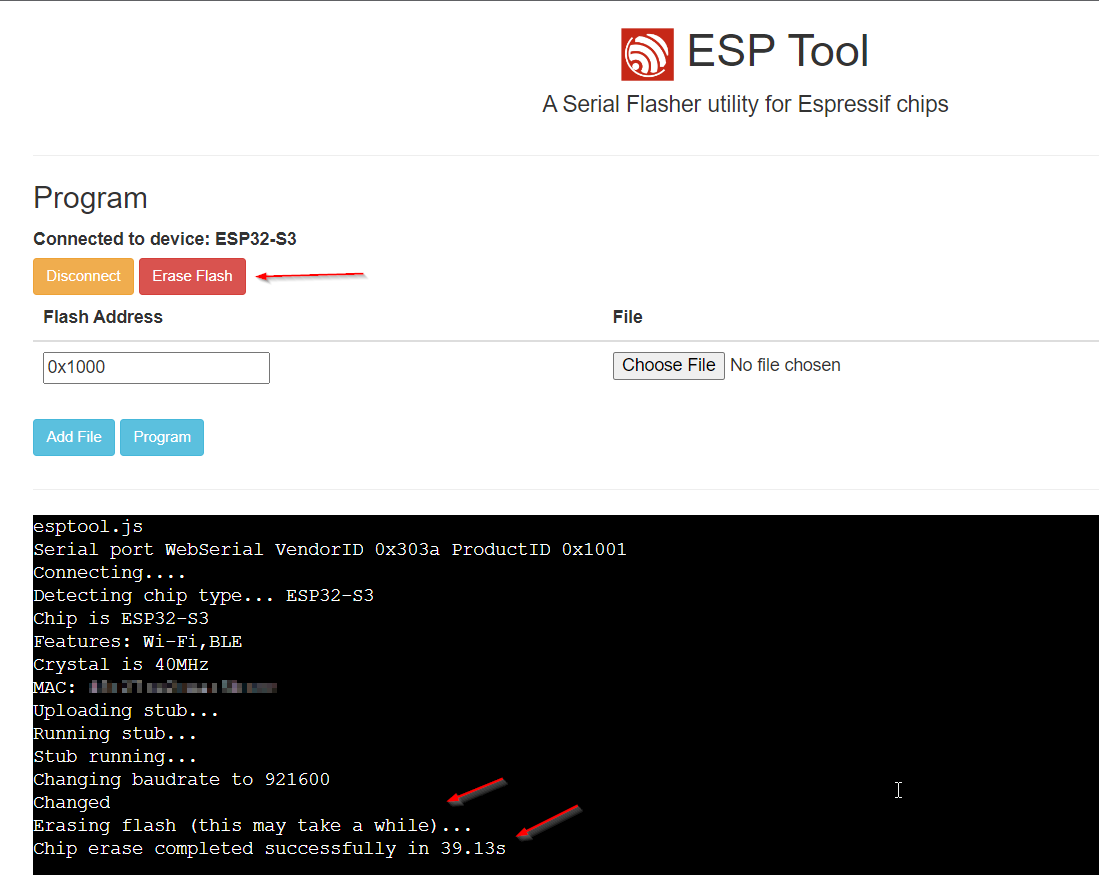Click the 'Stub running...' terminal line
The height and width of the screenshot is (875, 1099).
coord(115,757)
